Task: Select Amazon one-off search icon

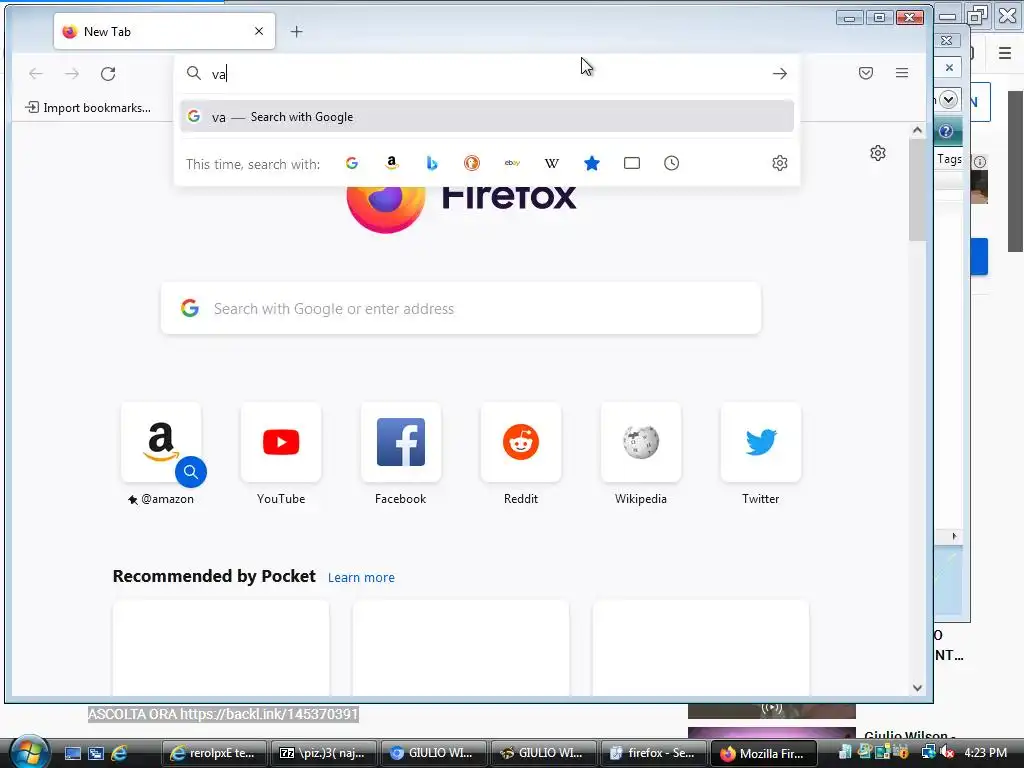Action: (x=391, y=163)
